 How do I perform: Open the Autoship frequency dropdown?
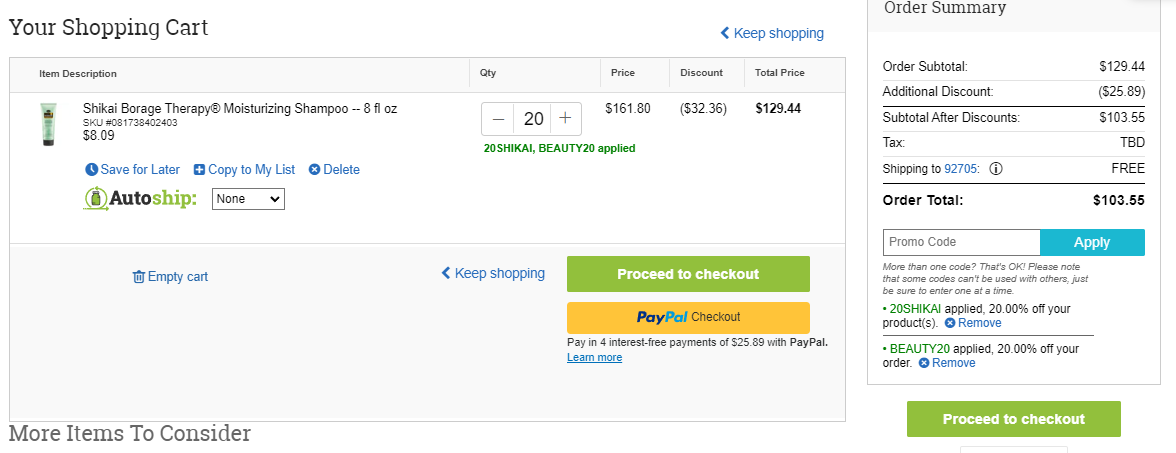248,199
